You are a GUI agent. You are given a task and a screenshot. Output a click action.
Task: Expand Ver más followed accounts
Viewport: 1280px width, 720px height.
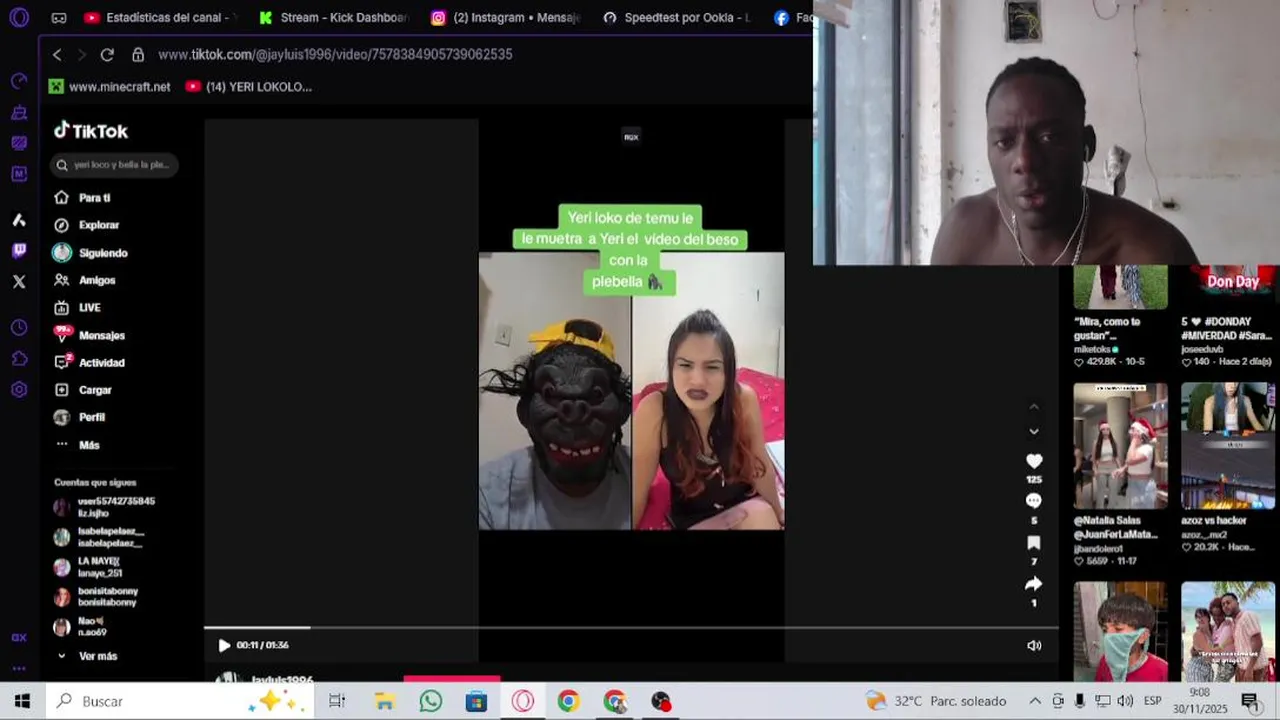tap(87, 656)
